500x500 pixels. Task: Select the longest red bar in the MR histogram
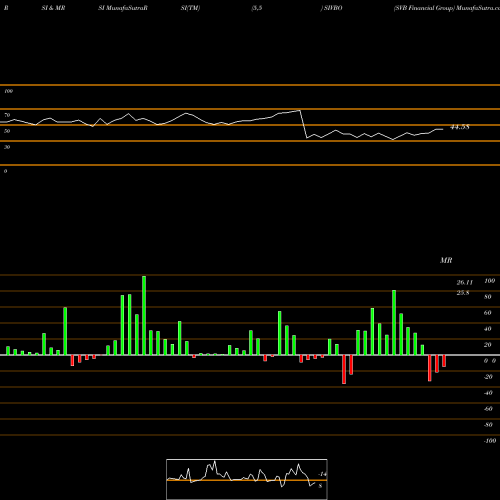pyautogui.click(x=344, y=369)
